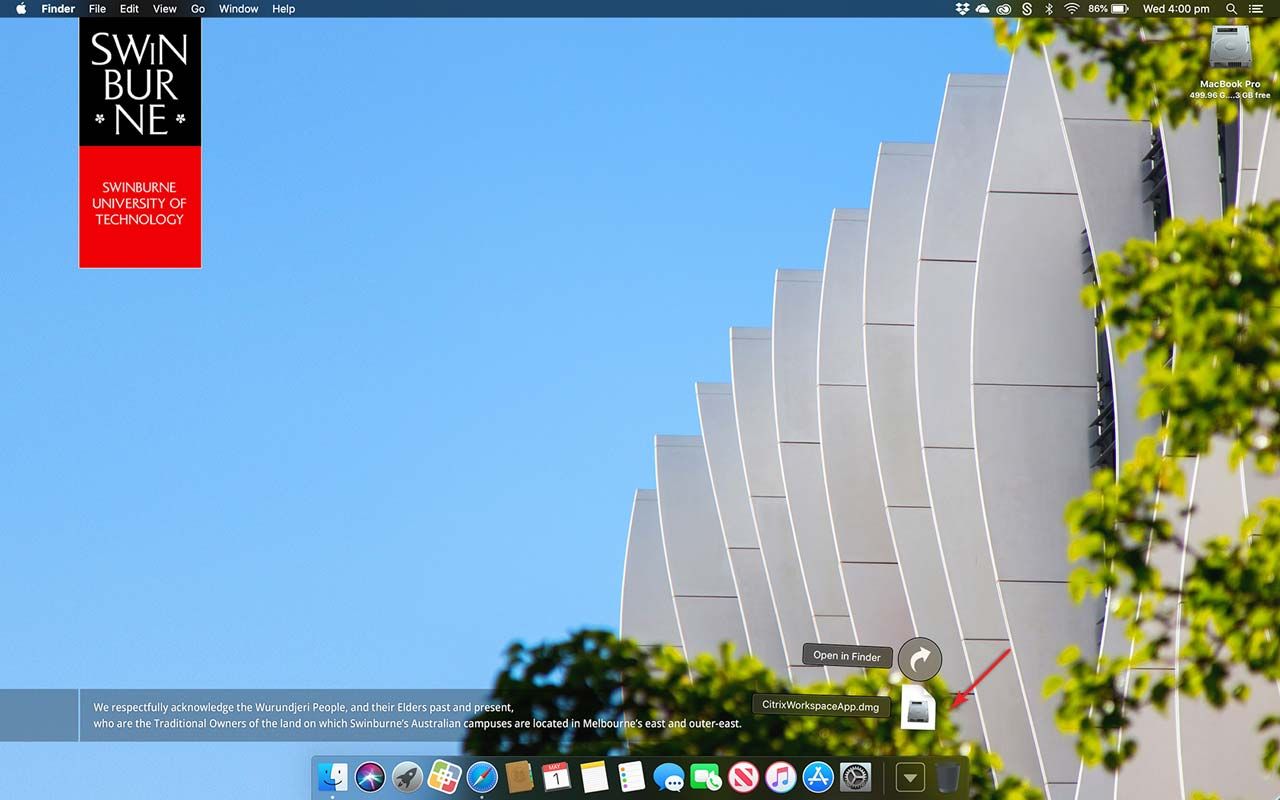Click the Open in Finder arrow button
This screenshot has height=800, width=1280.
919,659
